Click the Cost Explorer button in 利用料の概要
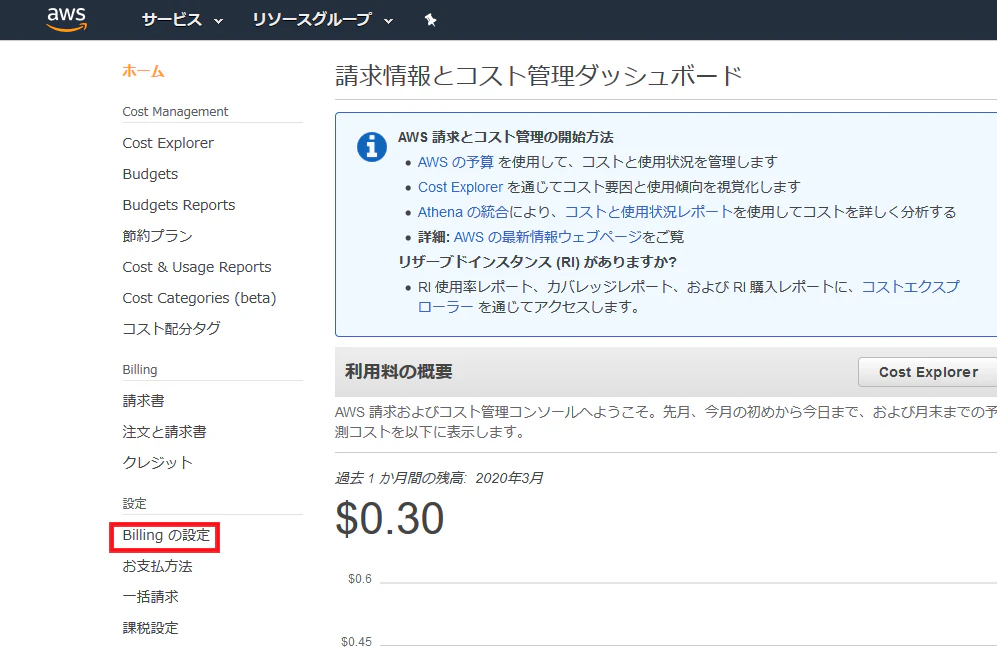This screenshot has width=997, height=647. coord(928,372)
